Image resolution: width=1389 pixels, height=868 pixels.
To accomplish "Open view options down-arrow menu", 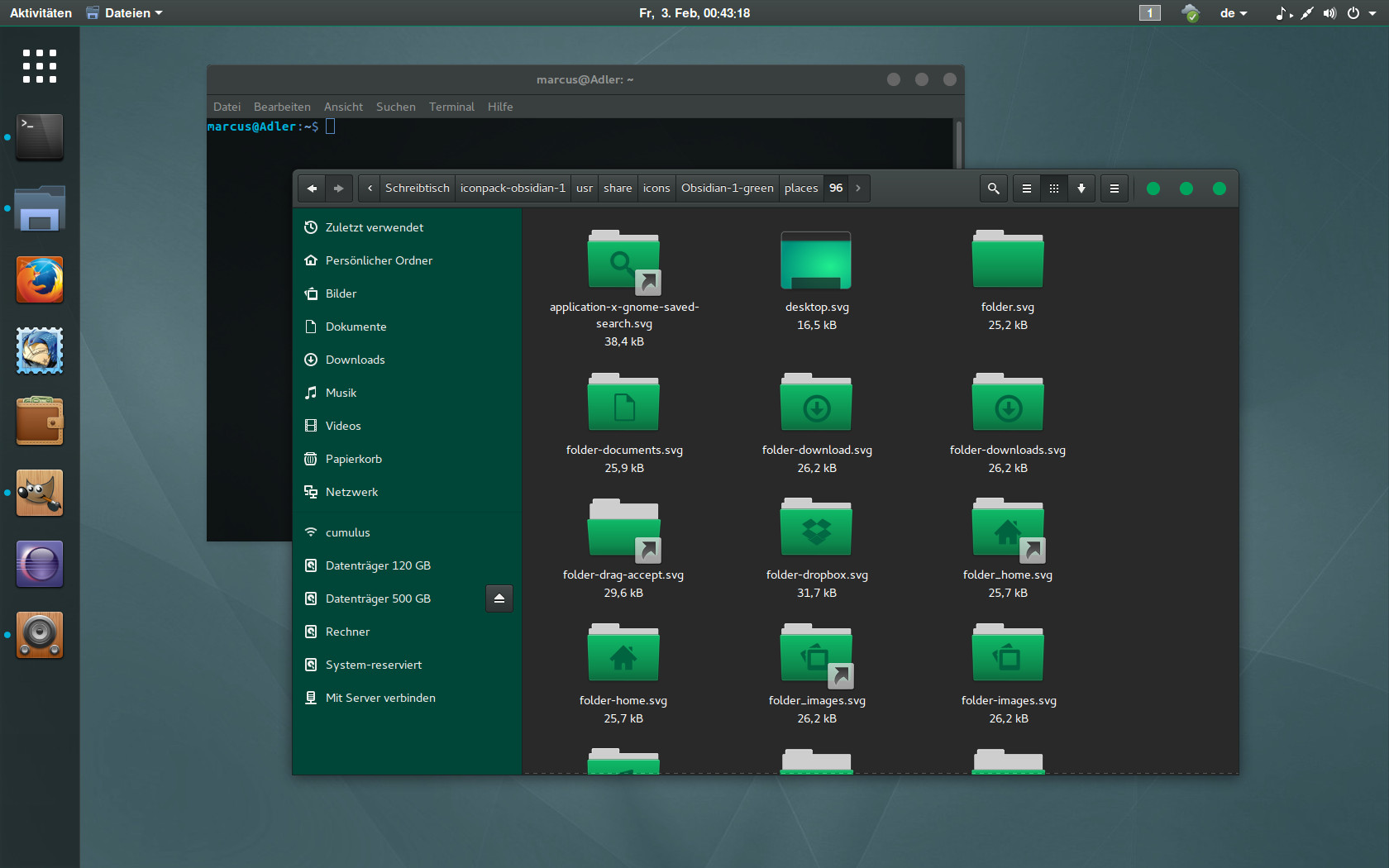I will tap(1081, 188).
